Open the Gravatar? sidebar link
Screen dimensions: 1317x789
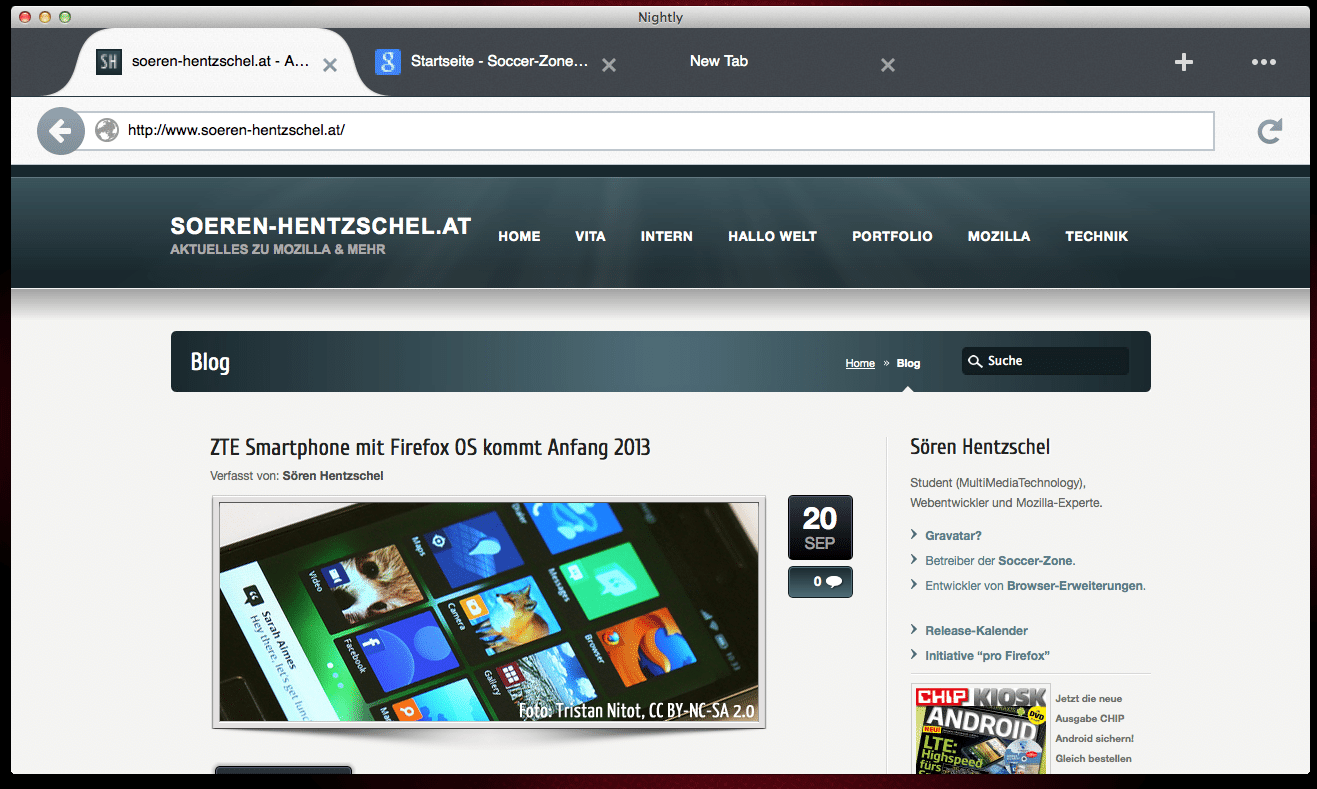point(953,536)
